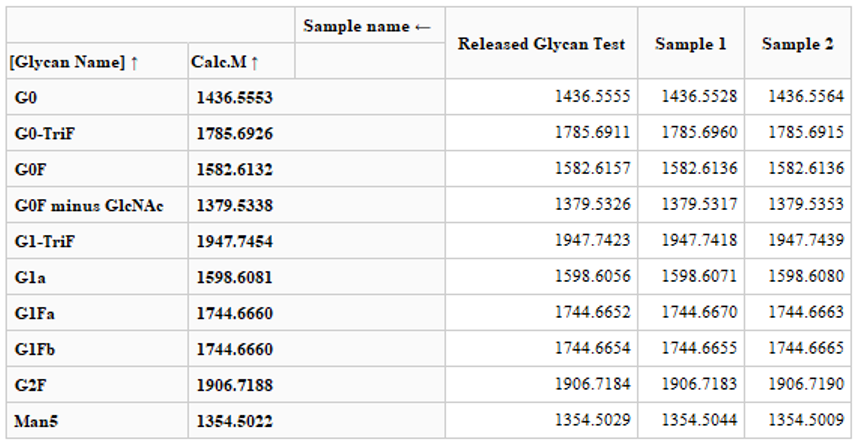
Task: Click the left arrow after Sample name
Action: coord(423,26)
